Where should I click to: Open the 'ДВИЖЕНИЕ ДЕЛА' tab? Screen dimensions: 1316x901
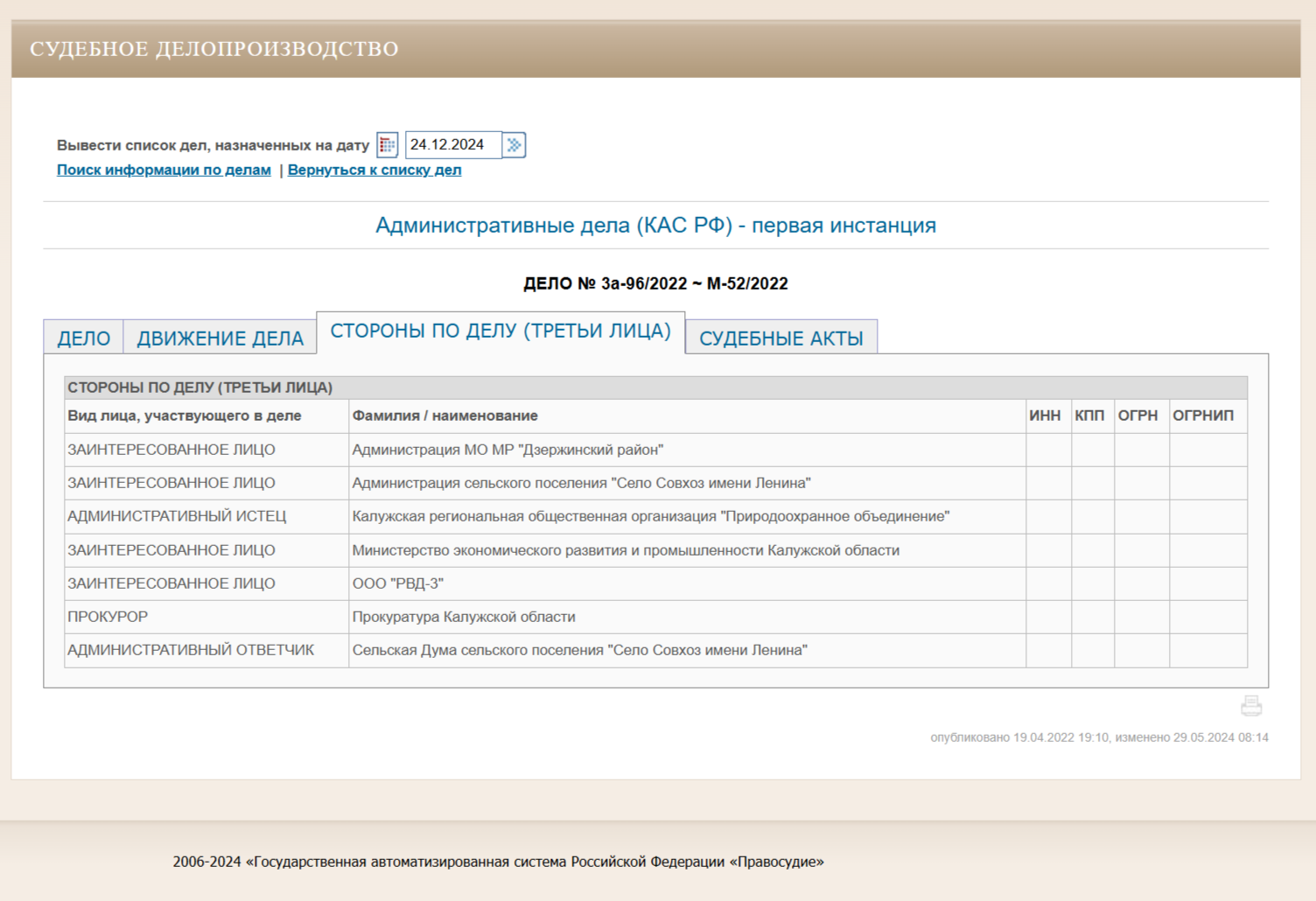coord(220,339)
